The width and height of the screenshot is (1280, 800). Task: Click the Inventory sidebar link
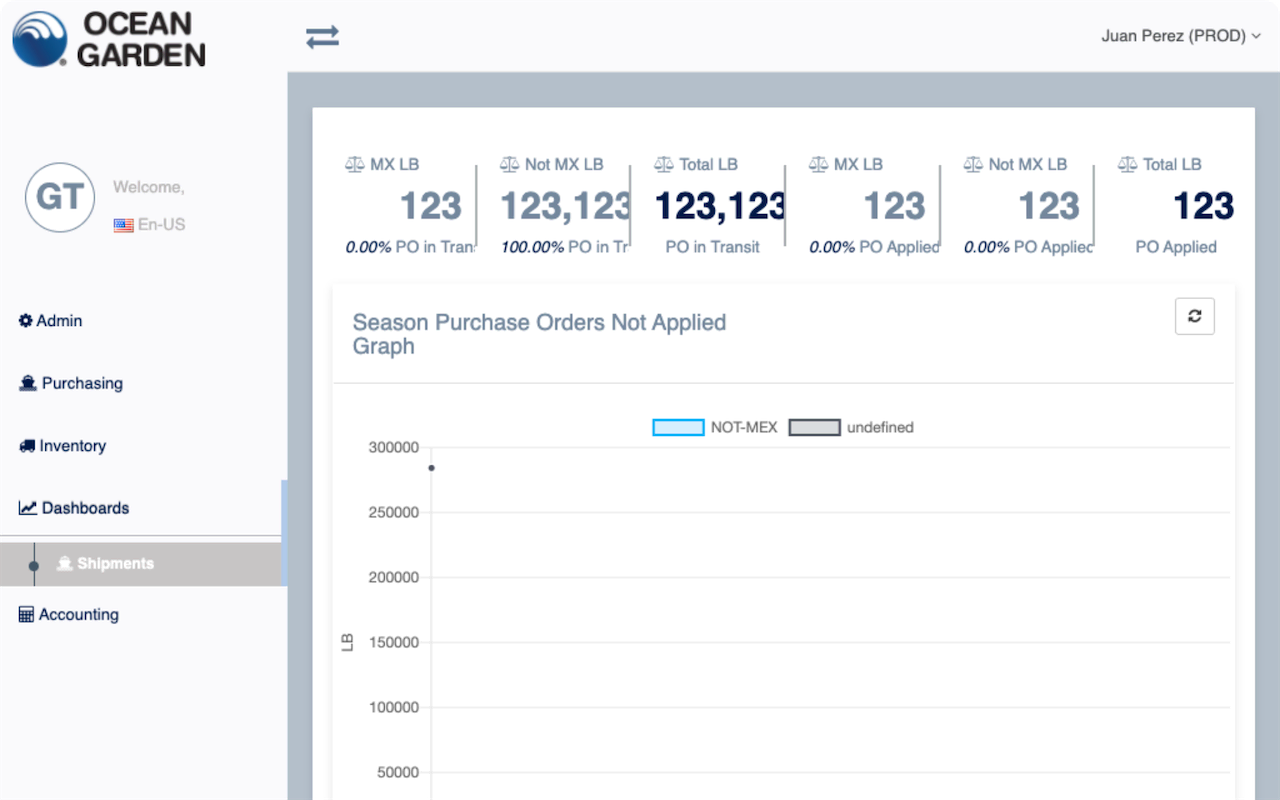tap(72, 446)
